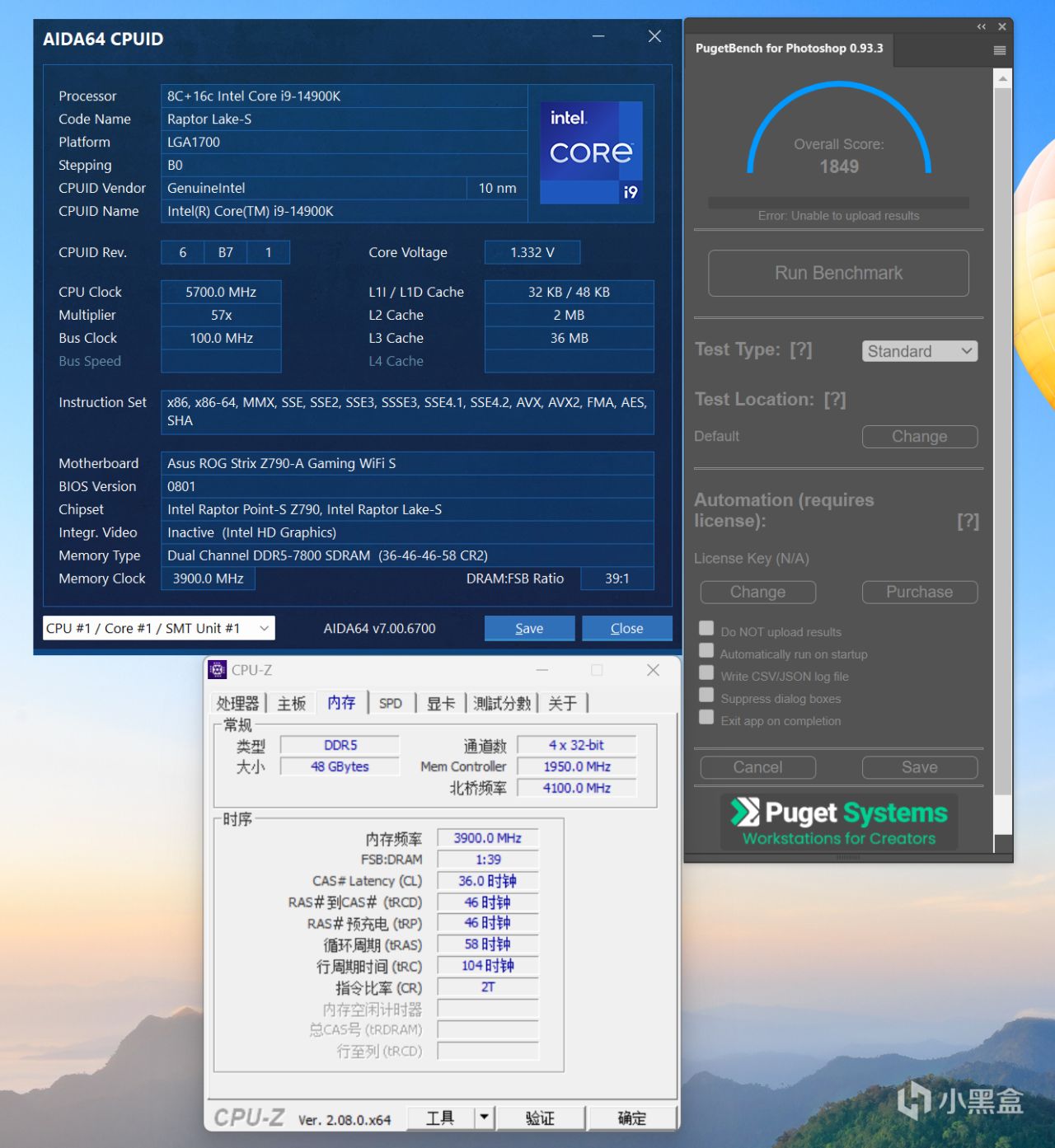The image size is (1055, 1148).
Task: Open the PugetBench panel hamburger menu
Action: (1000, 50)
